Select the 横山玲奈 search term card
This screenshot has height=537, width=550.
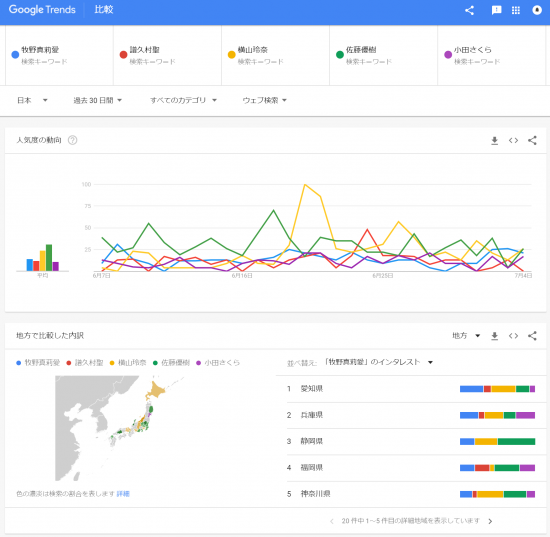tap(275, 55)
